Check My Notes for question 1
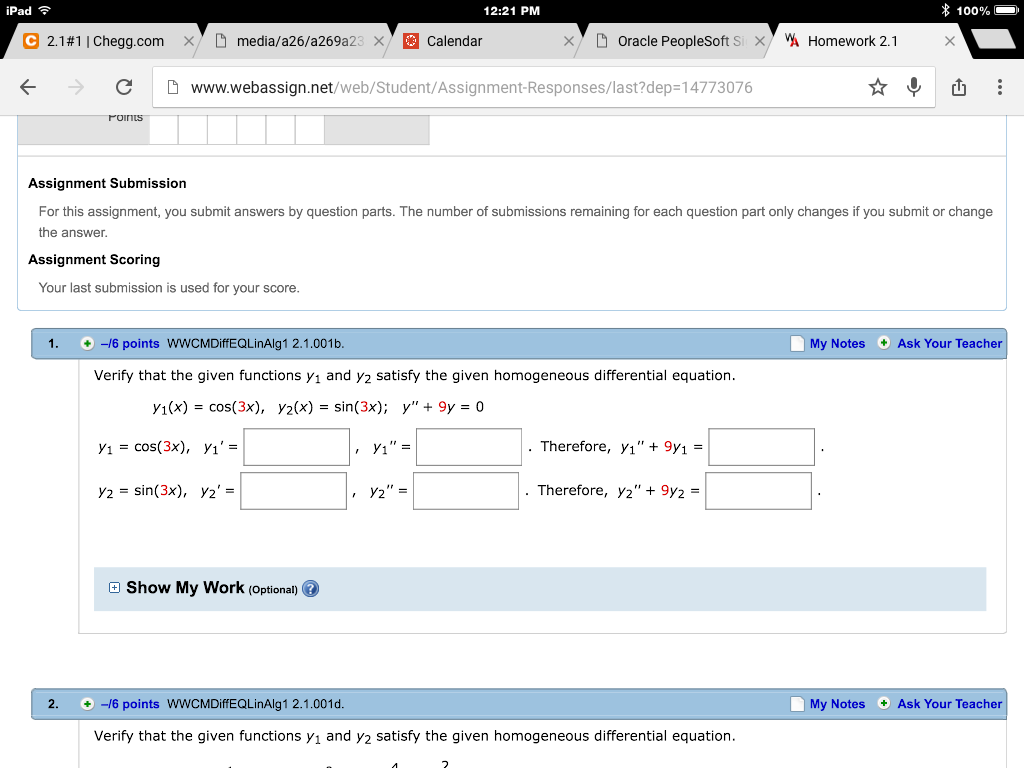 pyautogui.click(x=796, y=343)
